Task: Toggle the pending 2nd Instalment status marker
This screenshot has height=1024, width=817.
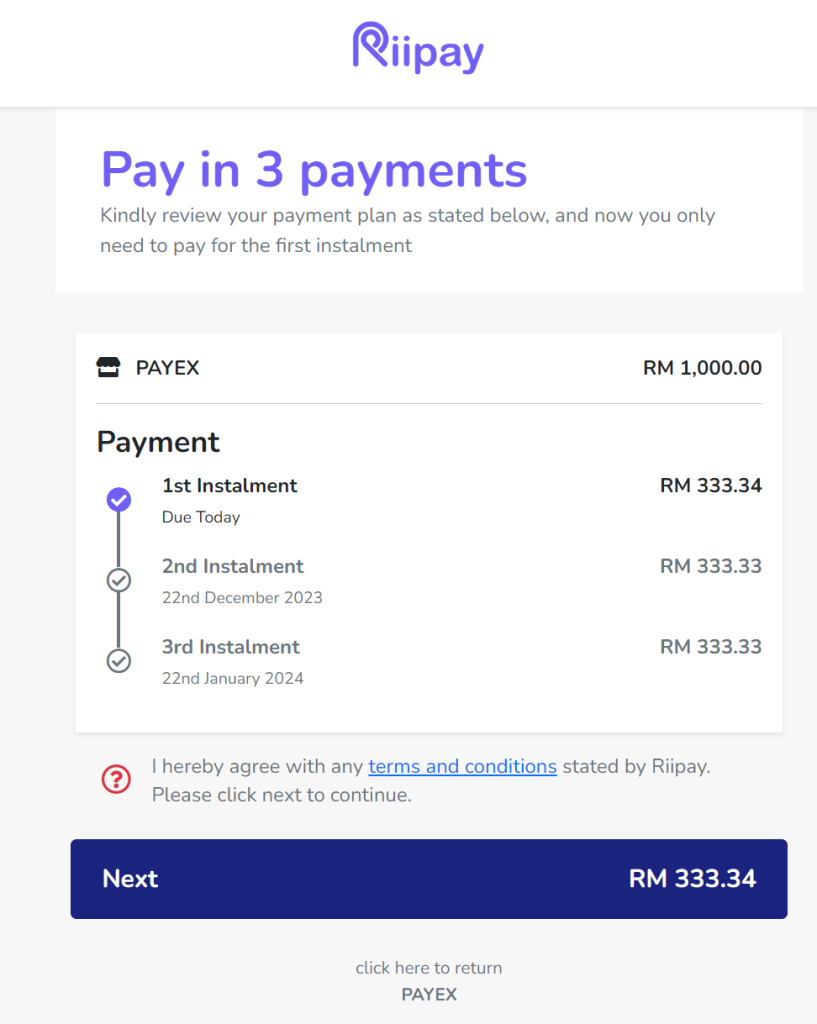Action: point(119,580)
